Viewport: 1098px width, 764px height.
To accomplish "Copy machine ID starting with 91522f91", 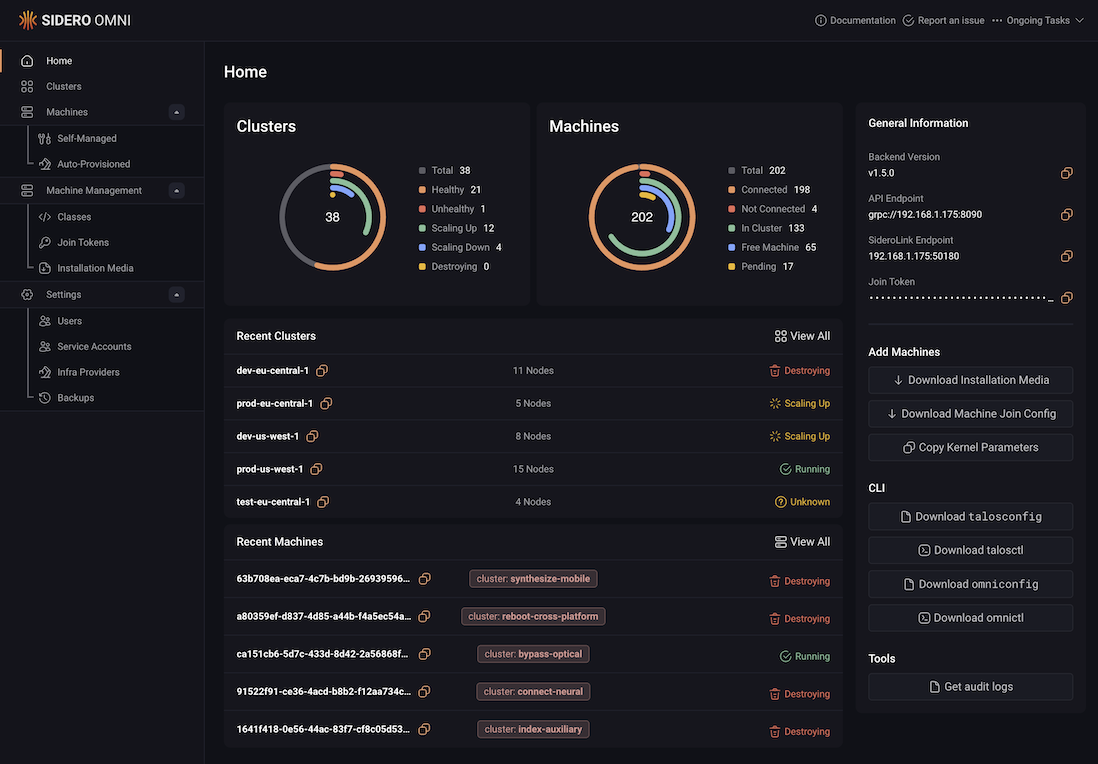I will 424,692.
